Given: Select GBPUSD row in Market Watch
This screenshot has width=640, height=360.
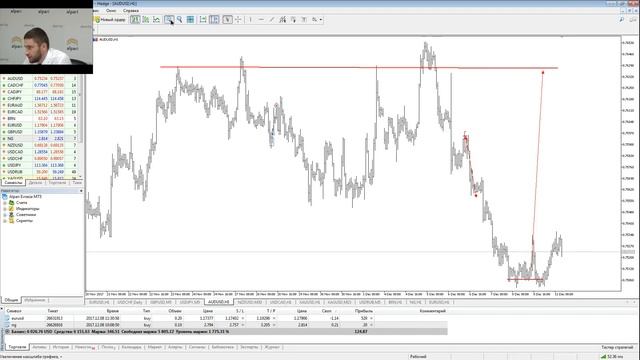Looking at the screenshot, I should tap(40, 132).
